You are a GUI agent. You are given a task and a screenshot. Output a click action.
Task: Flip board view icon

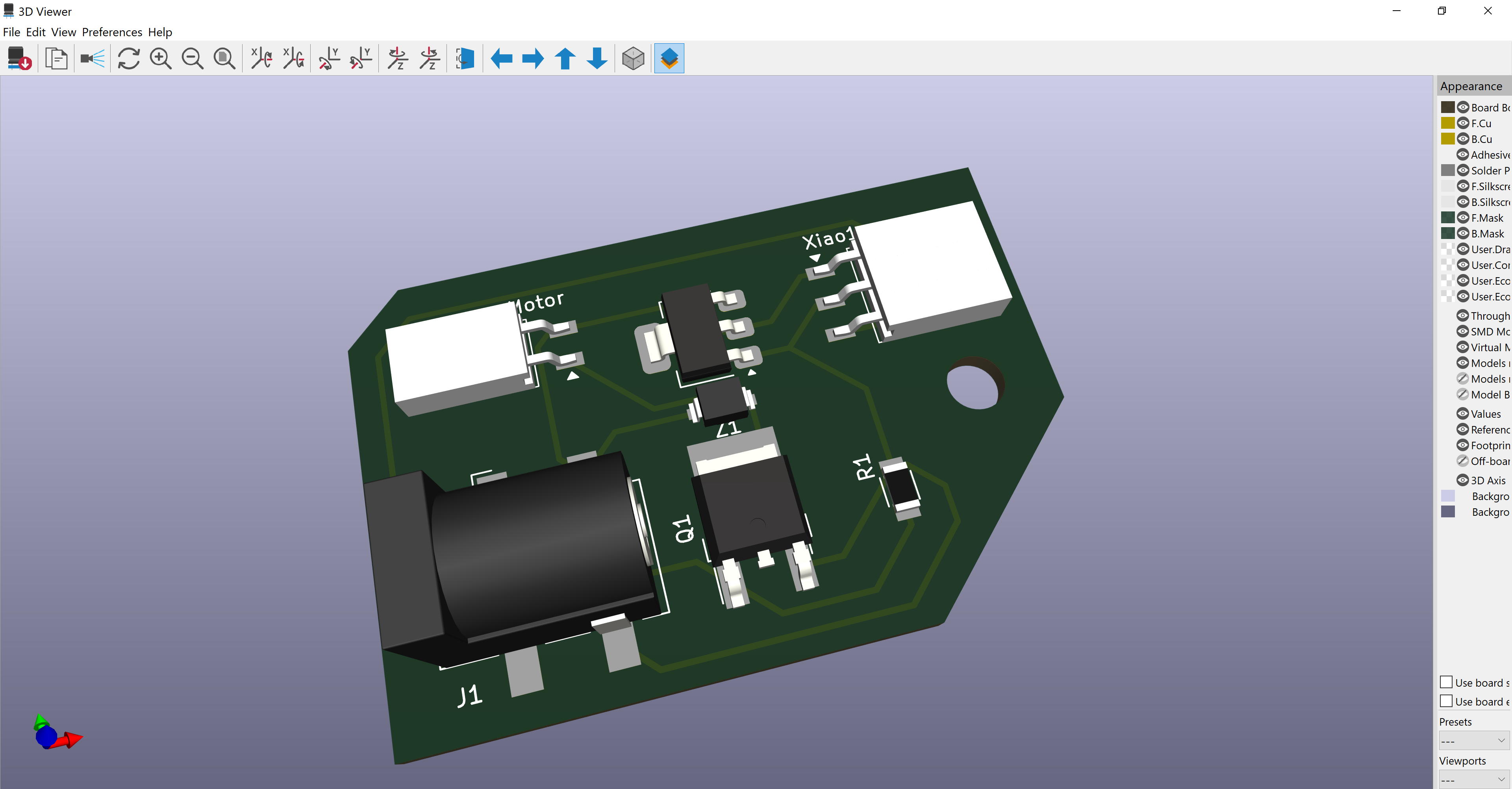click(x=465, y=58)
